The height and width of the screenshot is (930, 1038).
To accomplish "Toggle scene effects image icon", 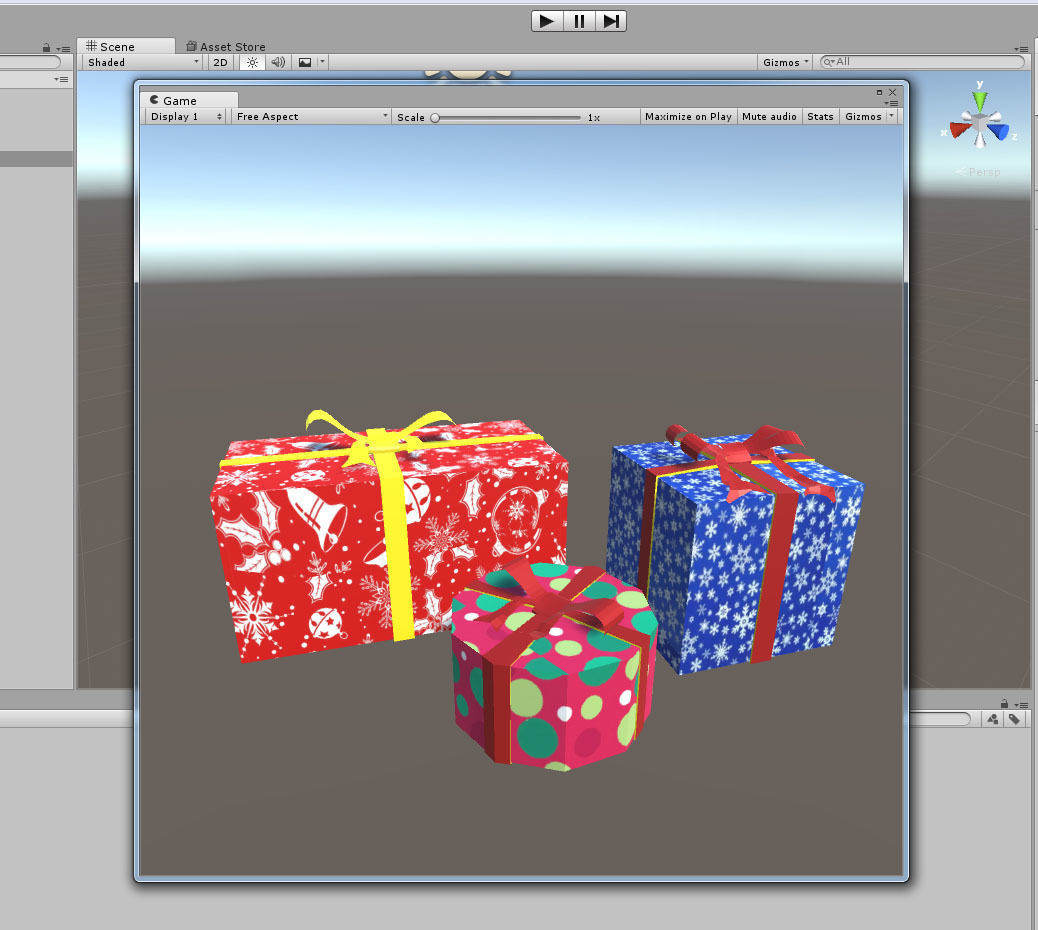I will click(305, 62).
